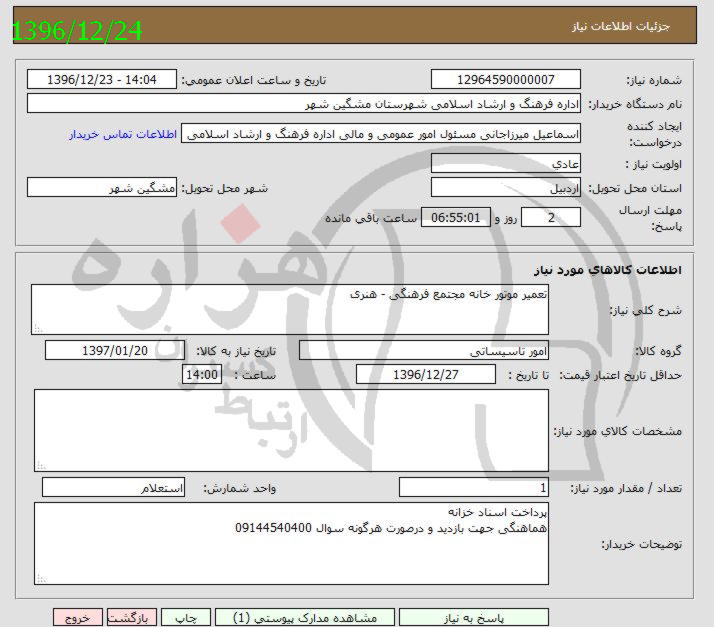Click the اولویت نیاز field showing عادی
Screen dimensions: 714x627
click(505, 163)
